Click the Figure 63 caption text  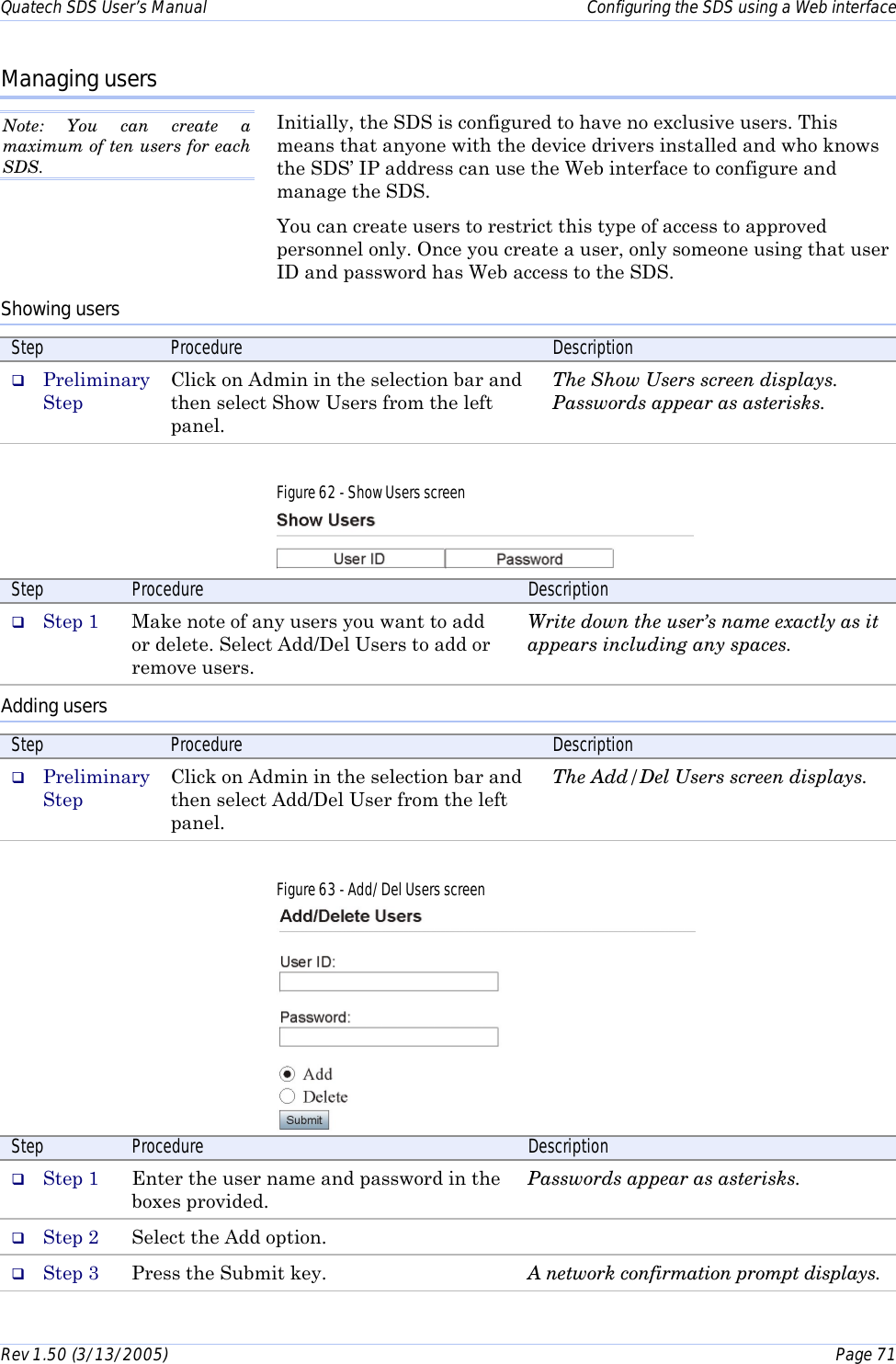point(380,889)
